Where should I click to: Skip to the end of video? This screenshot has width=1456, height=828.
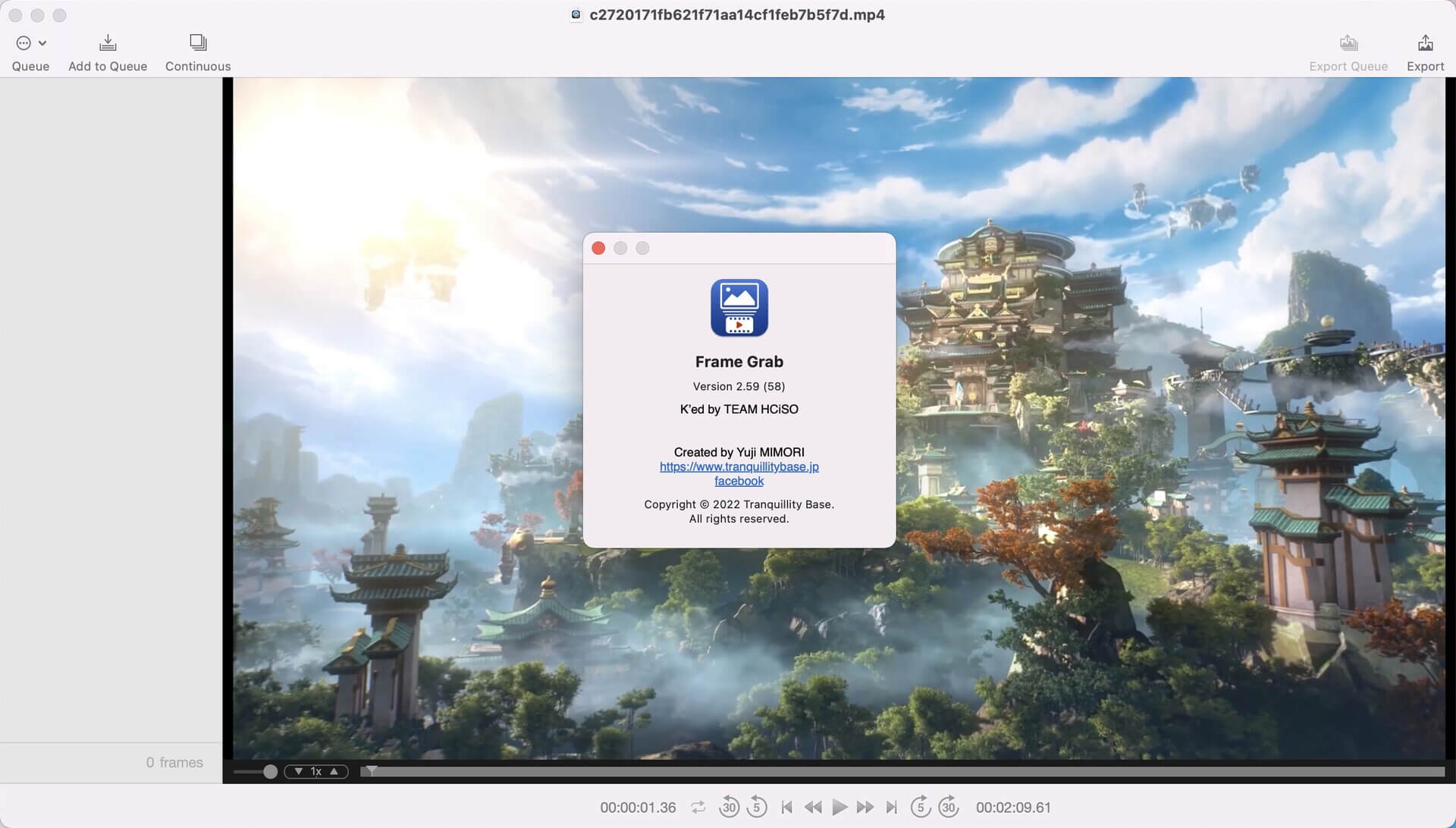892,808
